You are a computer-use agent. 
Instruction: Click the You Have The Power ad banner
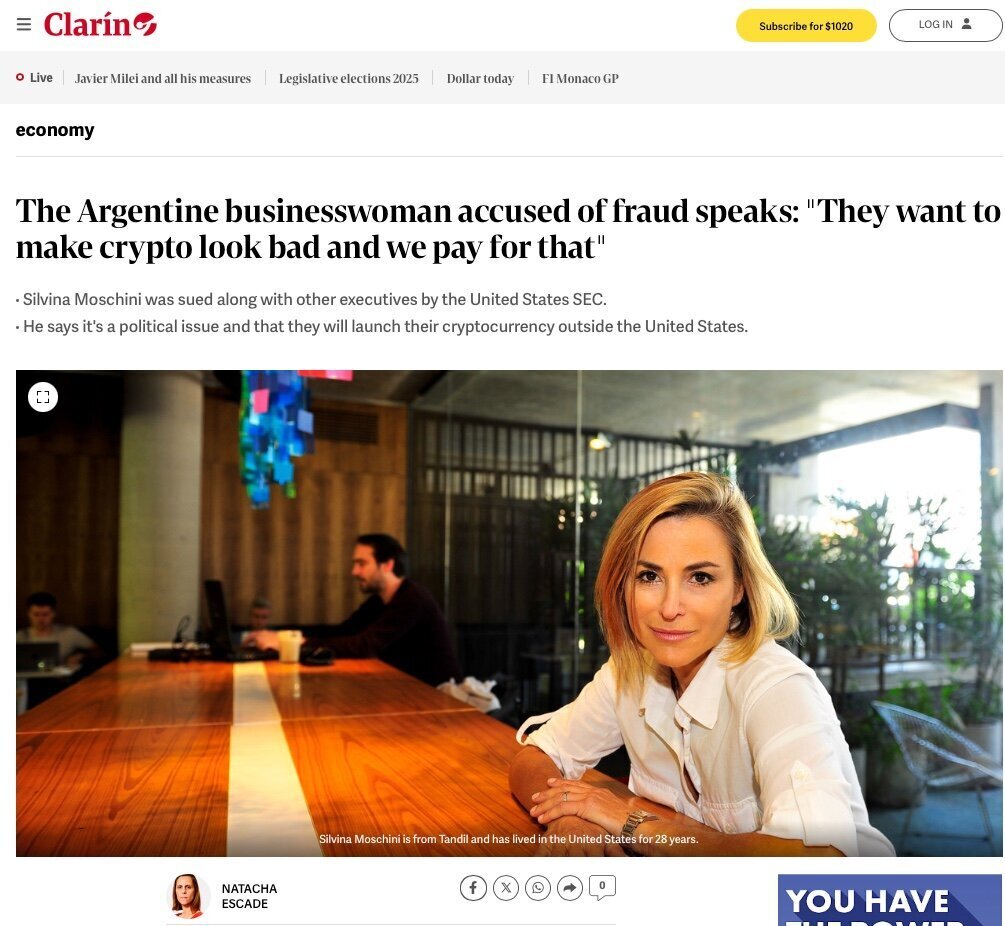tap(890, 900)
